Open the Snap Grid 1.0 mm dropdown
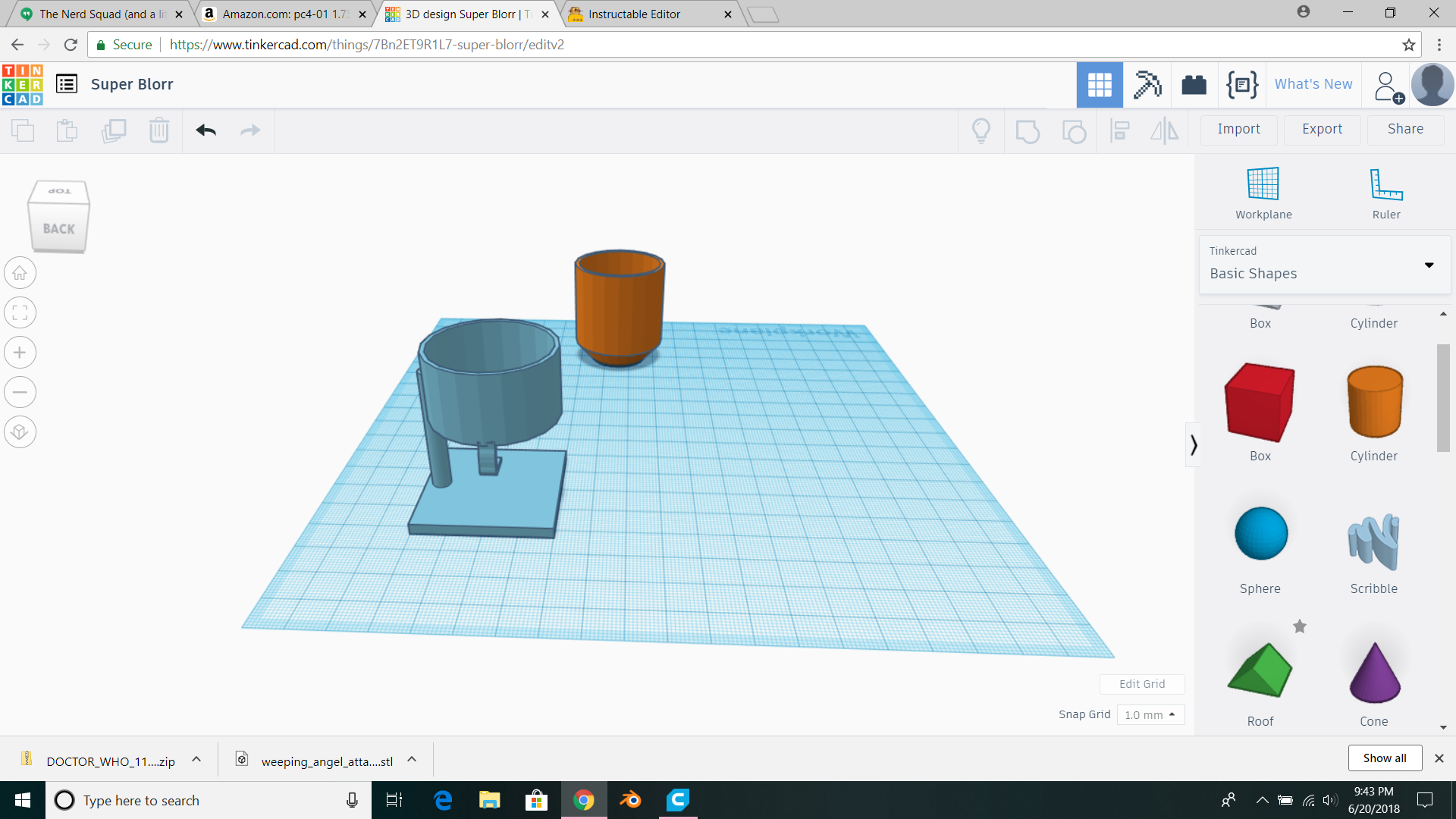 pos(1150,715)
